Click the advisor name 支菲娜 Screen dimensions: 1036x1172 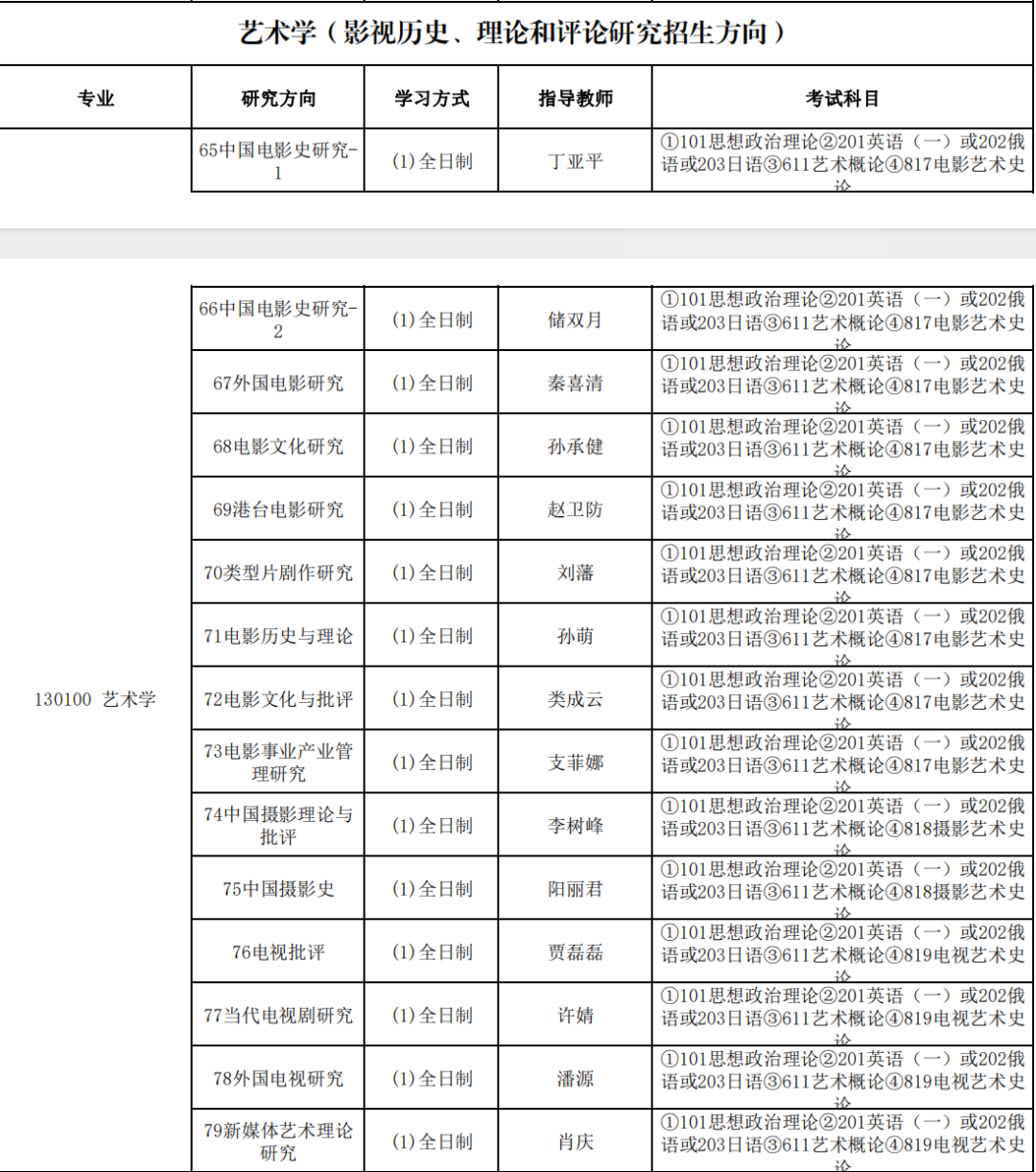(x=576, y=762)
